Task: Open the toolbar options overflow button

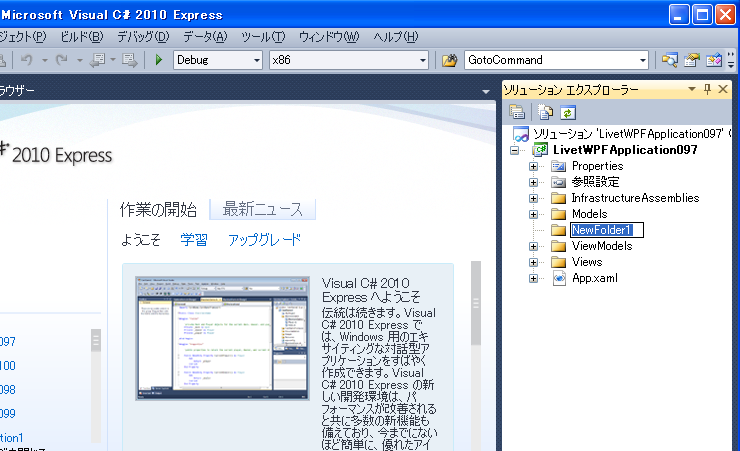Action: tap(731, 60)
